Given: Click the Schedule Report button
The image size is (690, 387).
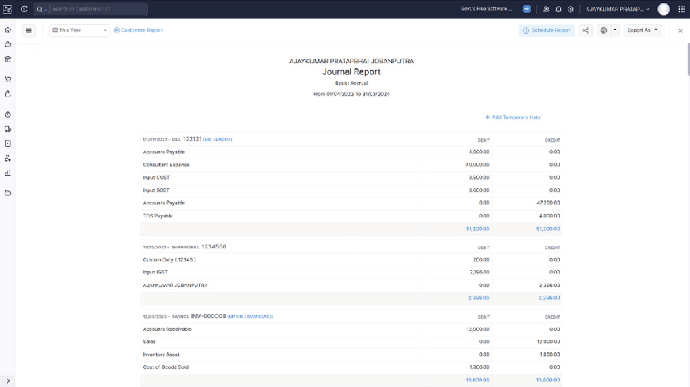Looking at the screenshot, I should point(547,30).
